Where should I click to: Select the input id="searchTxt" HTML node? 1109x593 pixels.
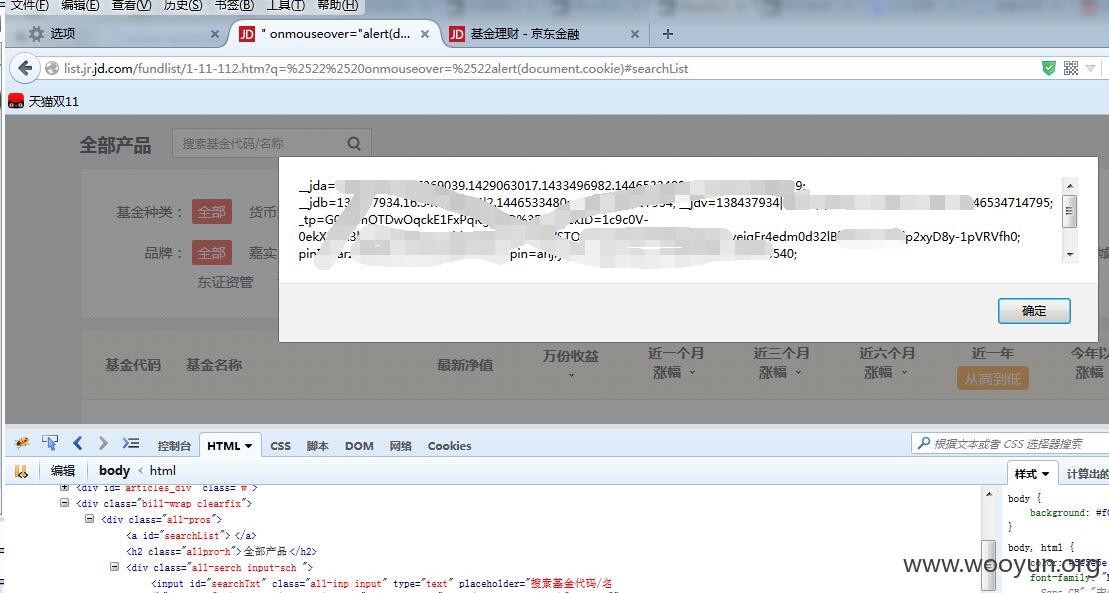382,583
